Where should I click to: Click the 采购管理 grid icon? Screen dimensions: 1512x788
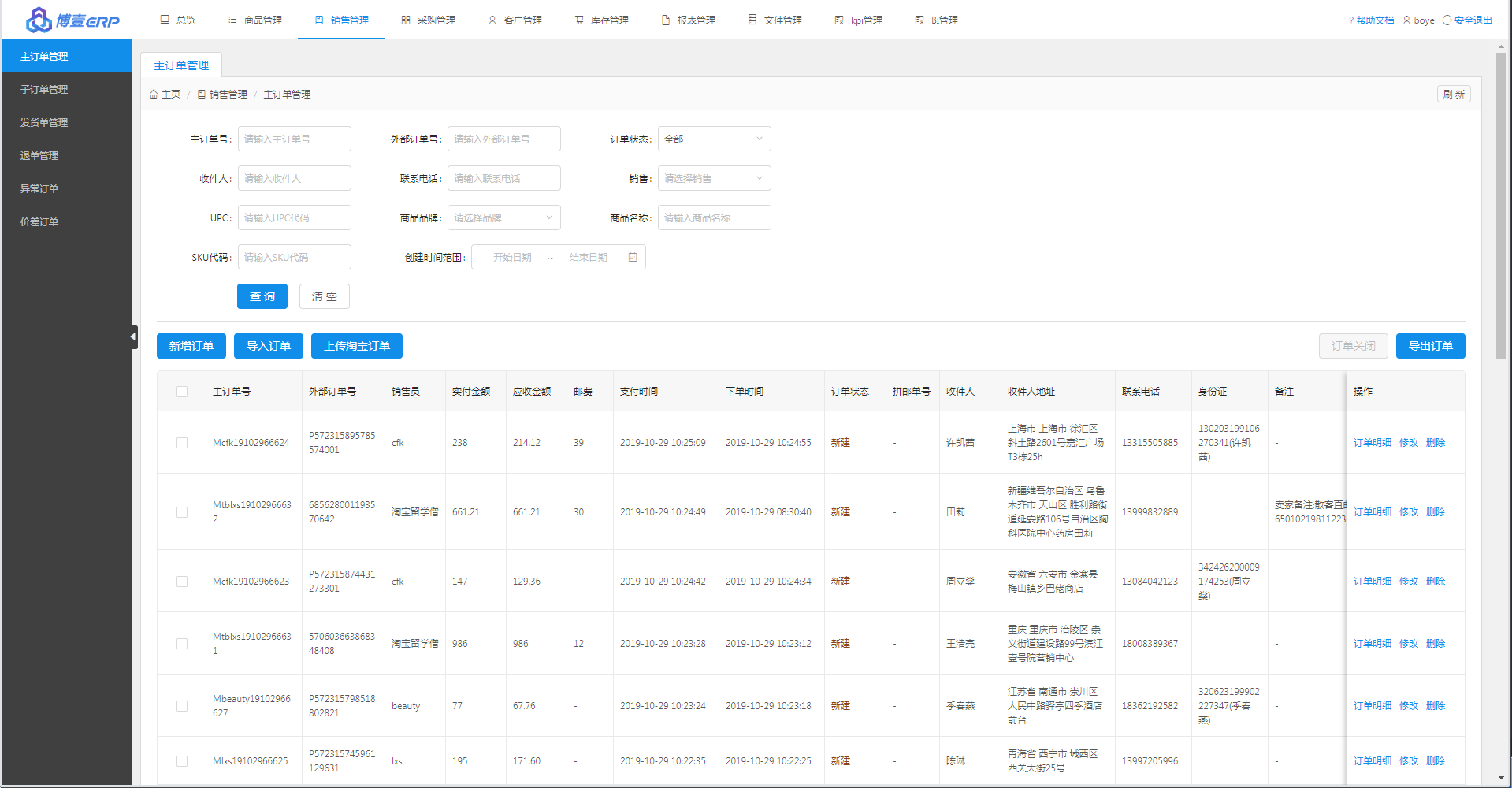pyautogui.click(x=406, y=20)
